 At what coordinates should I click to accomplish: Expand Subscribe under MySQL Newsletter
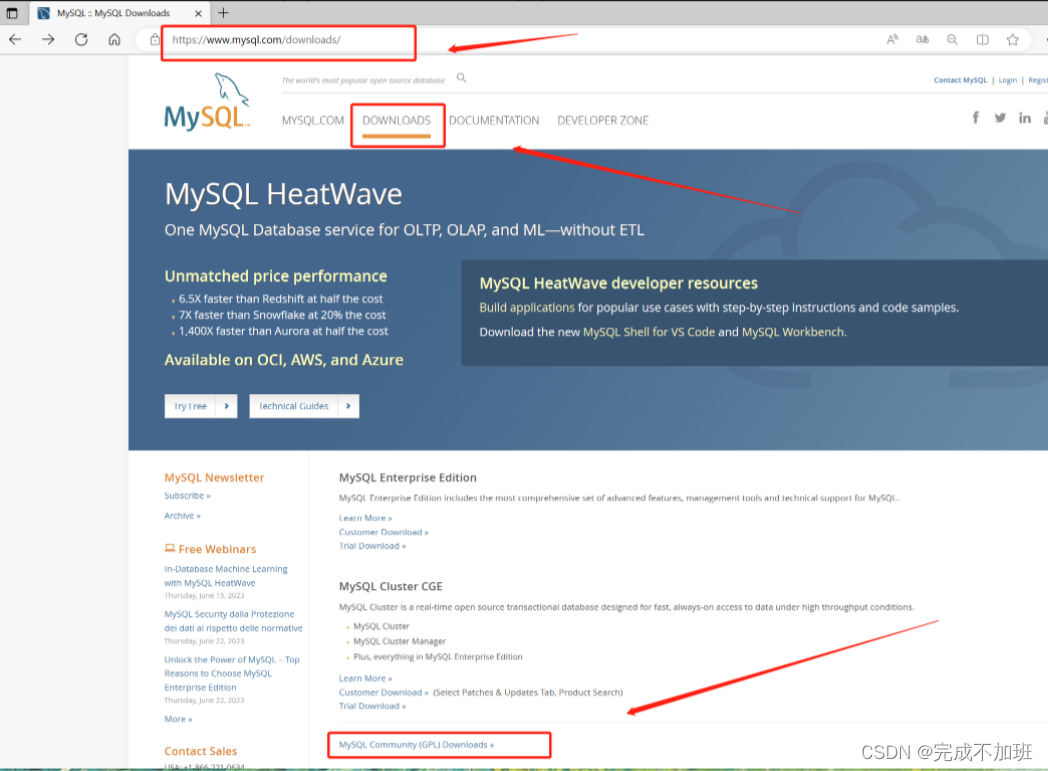click(x=187, y=495)
